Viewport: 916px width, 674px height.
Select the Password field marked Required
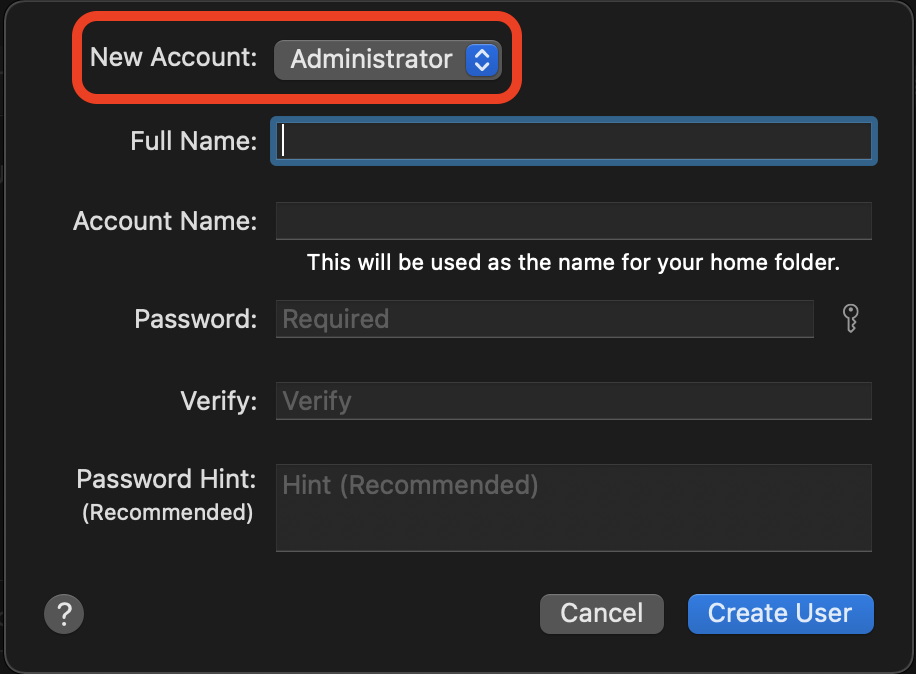(544, 319)
